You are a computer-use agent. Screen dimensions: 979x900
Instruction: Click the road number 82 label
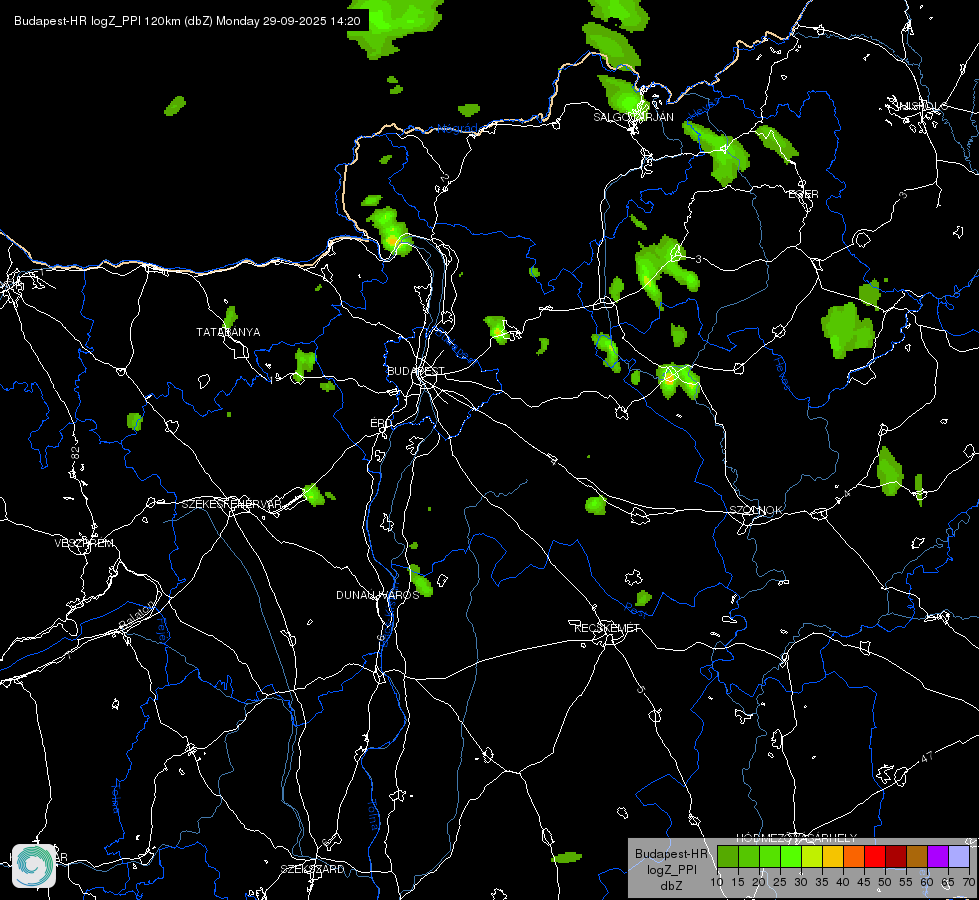point(76,454)
